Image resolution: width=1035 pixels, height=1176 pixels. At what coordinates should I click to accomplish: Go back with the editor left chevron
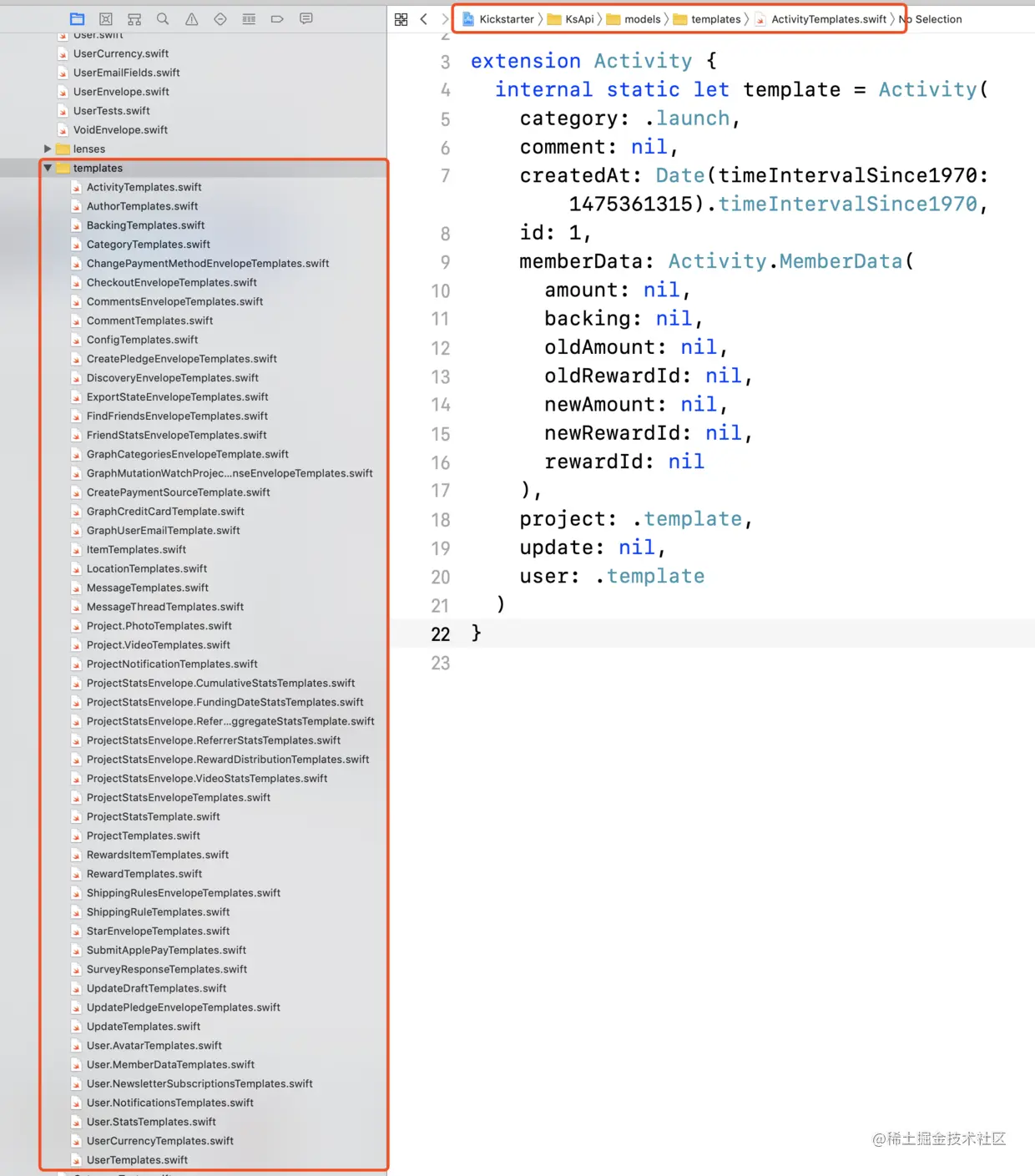click(424, 19)
